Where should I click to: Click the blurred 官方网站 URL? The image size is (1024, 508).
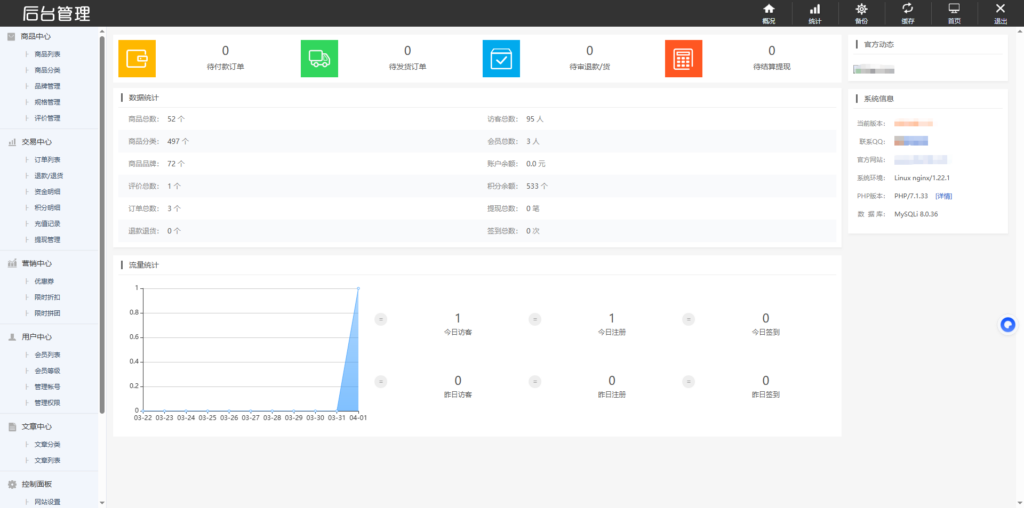(921, 159)
